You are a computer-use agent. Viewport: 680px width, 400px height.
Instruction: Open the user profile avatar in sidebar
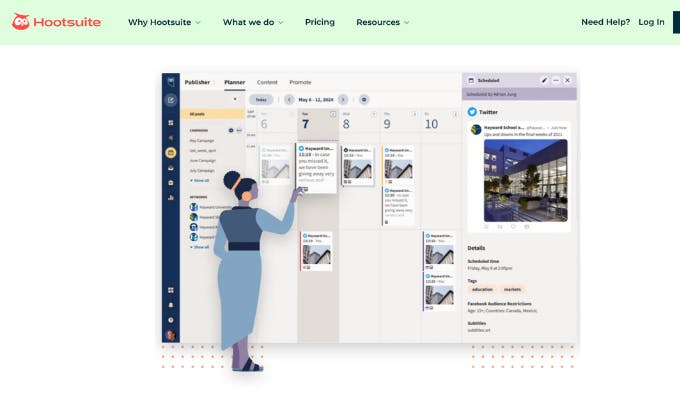click(171, 335)
